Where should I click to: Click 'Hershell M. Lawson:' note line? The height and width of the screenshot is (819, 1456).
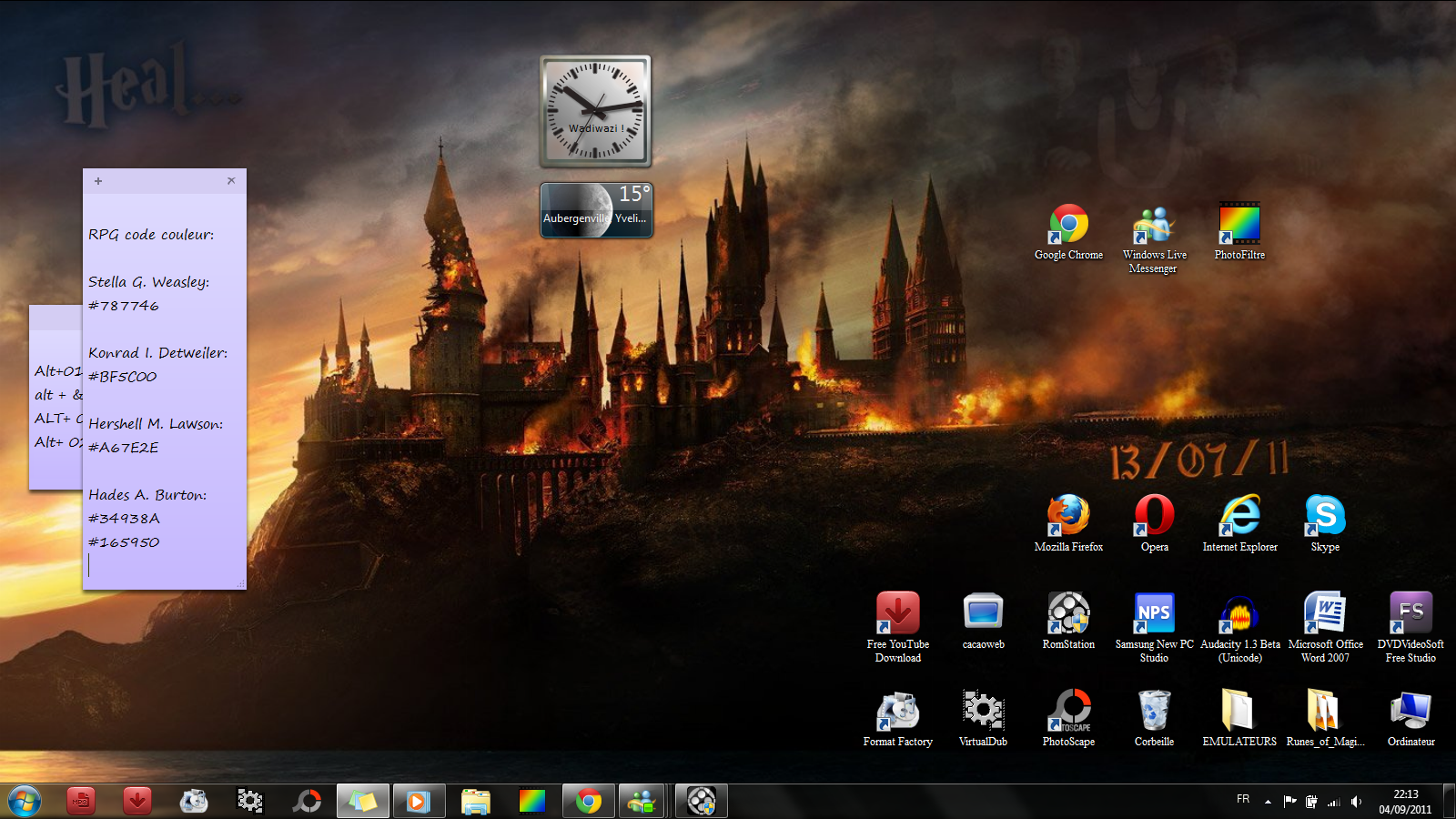click(x=155, y=424)
